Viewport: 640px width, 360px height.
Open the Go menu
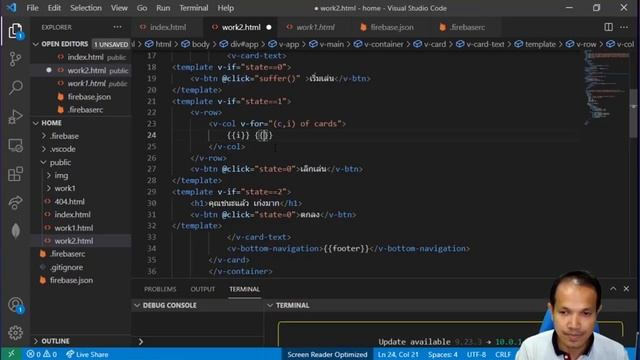tap(142, 8)
